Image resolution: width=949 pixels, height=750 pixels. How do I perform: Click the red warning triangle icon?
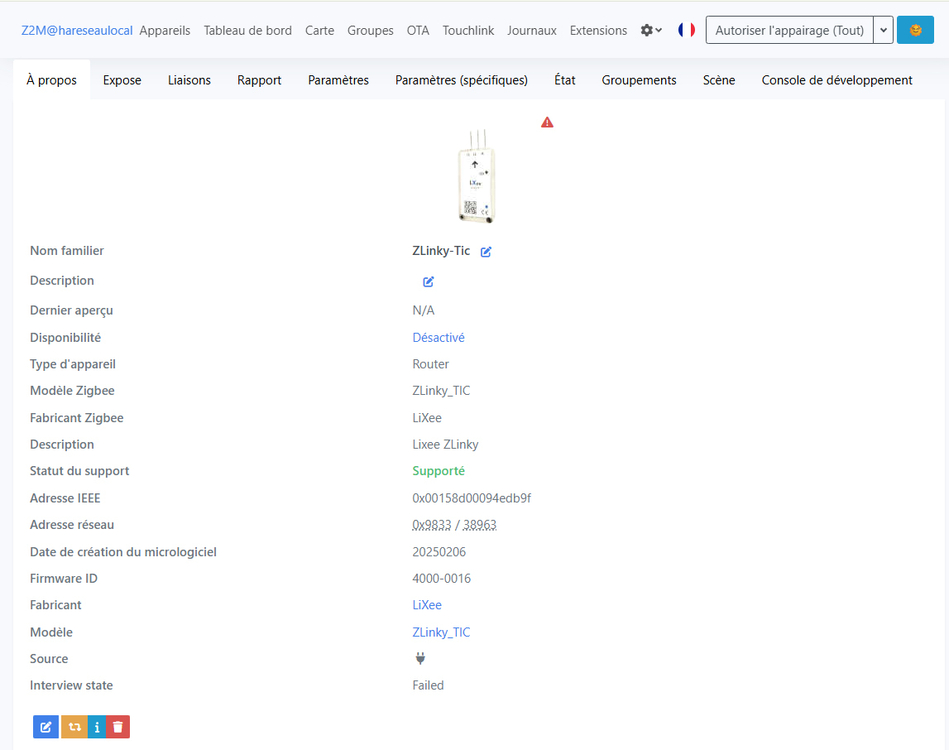547,122
